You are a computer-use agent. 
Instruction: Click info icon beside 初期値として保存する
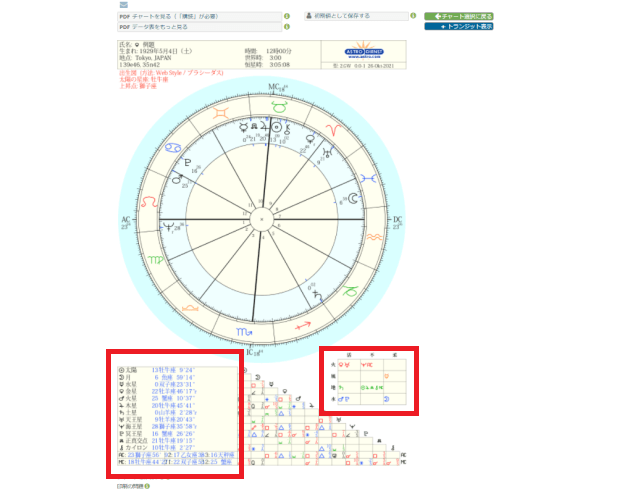coord(414,16)
